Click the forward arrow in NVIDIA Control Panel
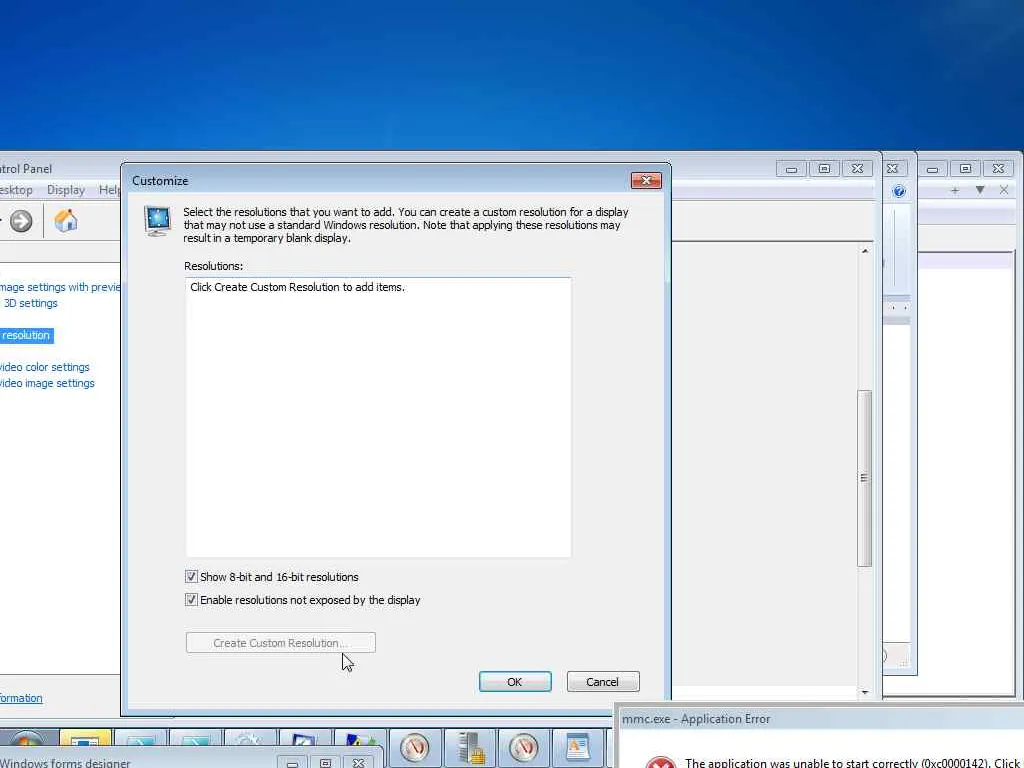The height and width of the screenshot is (768, 1024). tap(21, 221)
